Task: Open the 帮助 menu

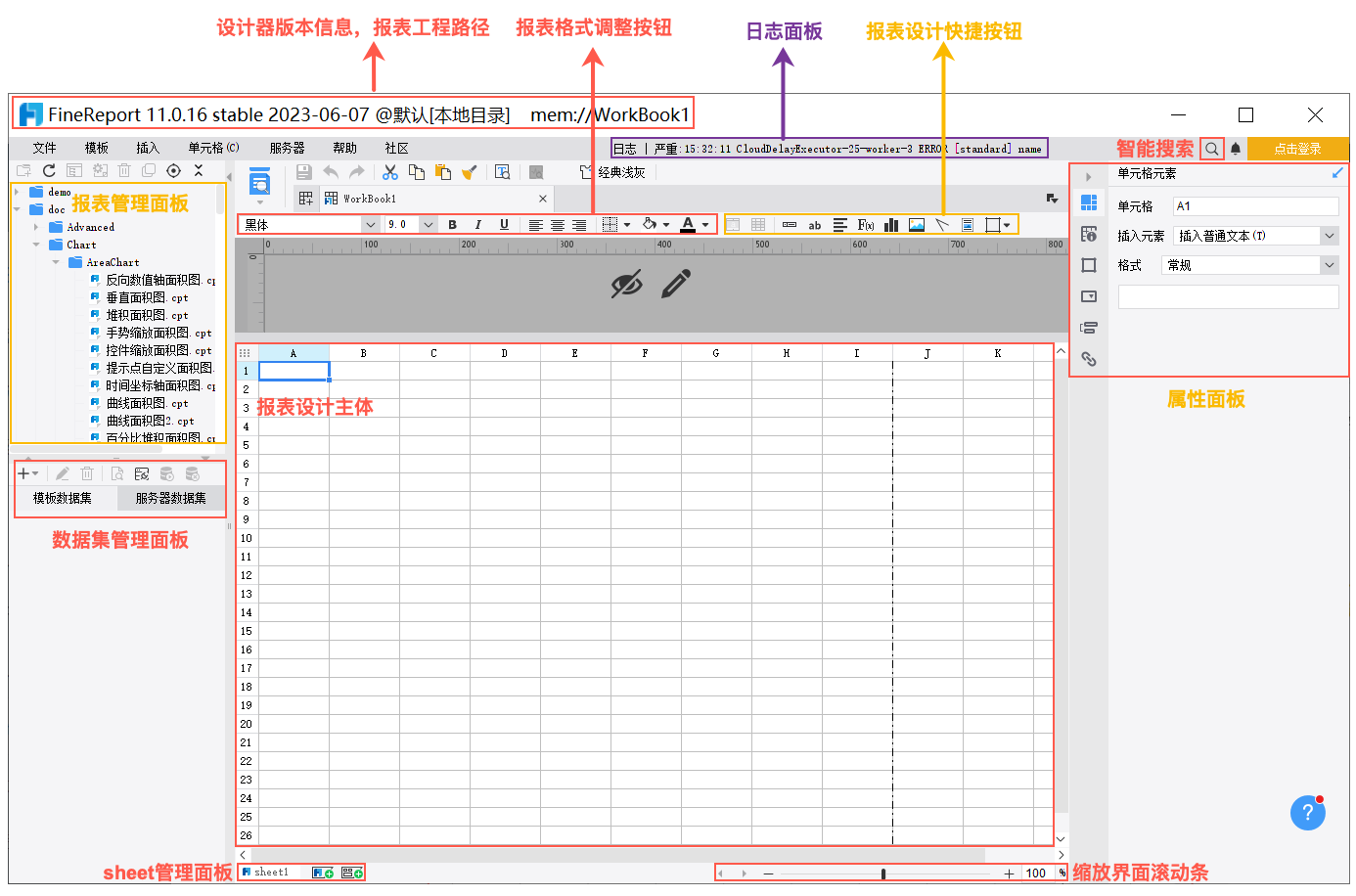Action: 344,148
